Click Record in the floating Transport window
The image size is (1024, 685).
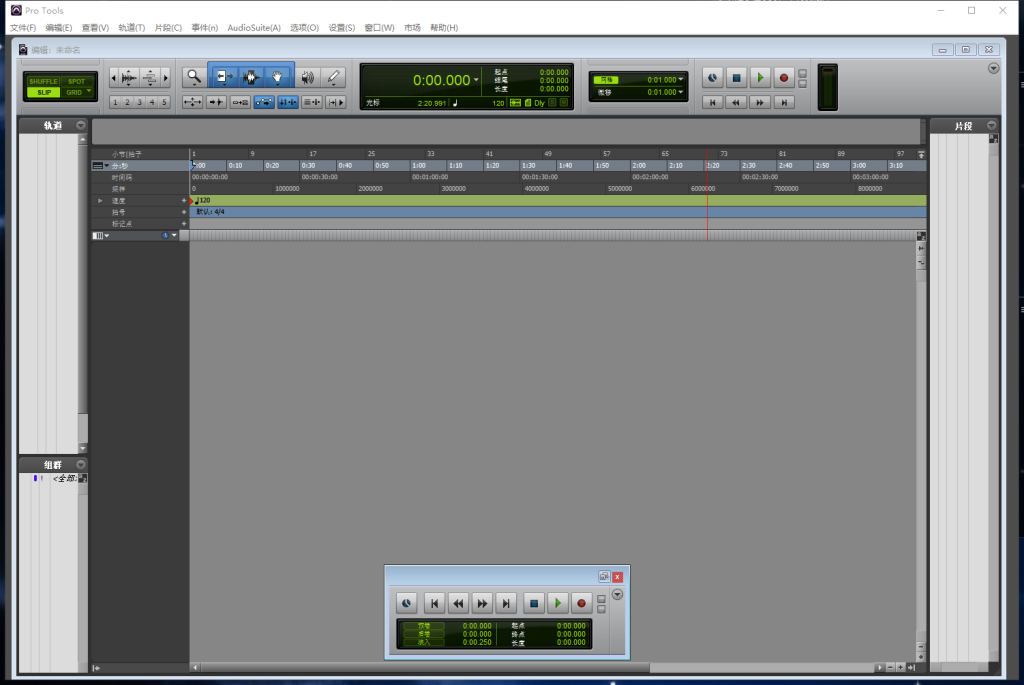tap(581, 603)
